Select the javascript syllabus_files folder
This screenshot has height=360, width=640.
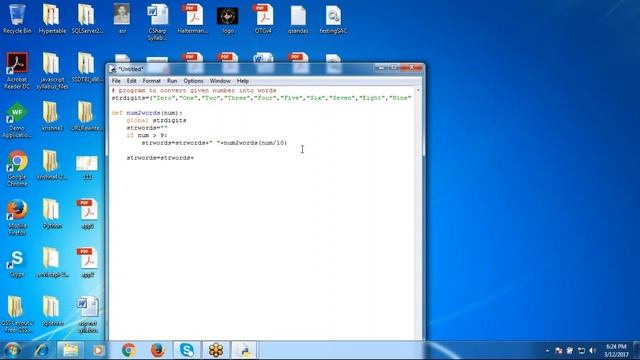point(52,71)
